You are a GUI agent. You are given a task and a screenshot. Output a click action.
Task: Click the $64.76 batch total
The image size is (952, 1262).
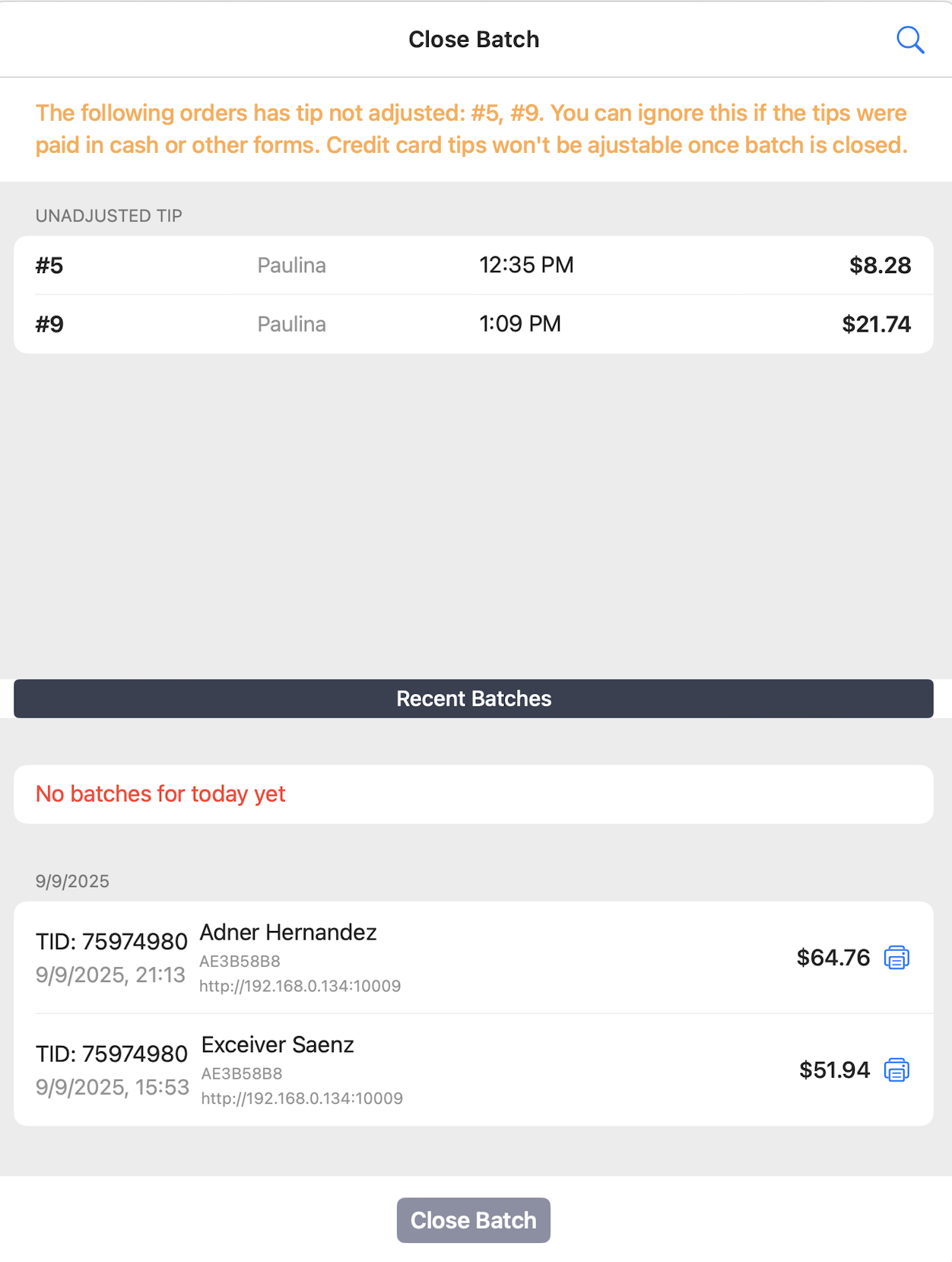[x=833, y=958]
